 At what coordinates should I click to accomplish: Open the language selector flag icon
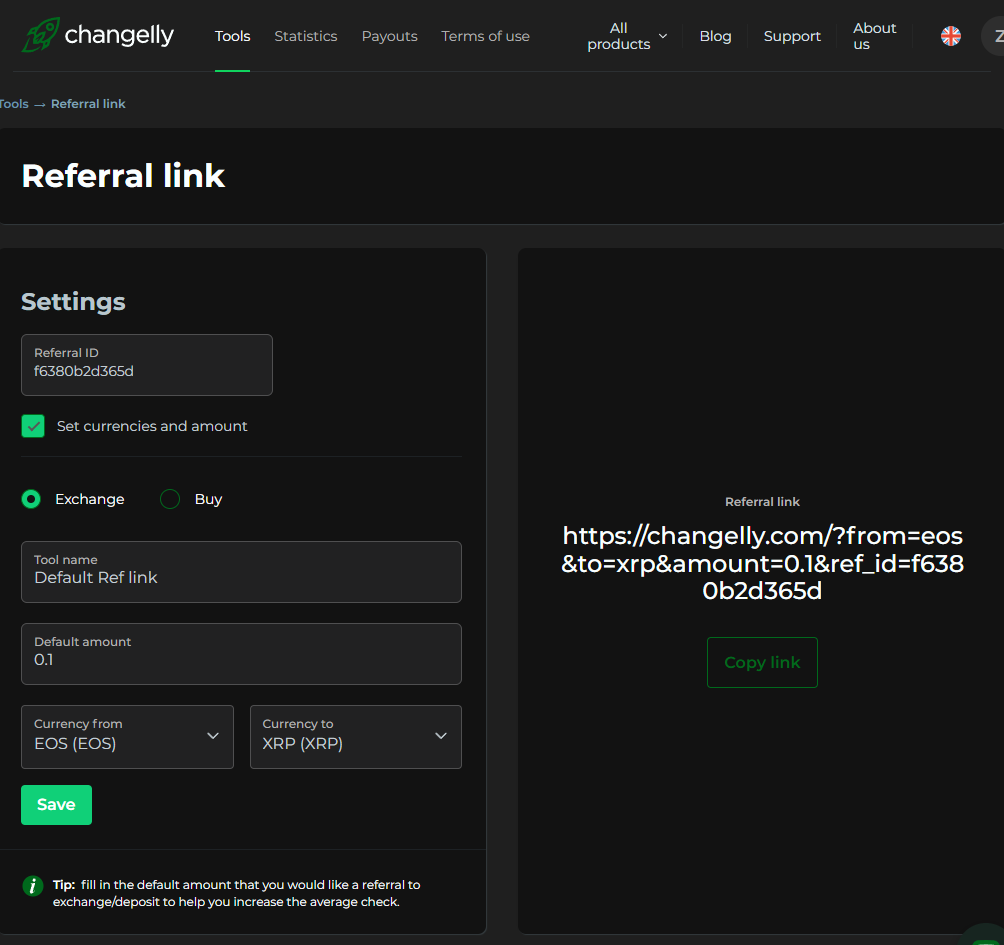tap(950, 36)
